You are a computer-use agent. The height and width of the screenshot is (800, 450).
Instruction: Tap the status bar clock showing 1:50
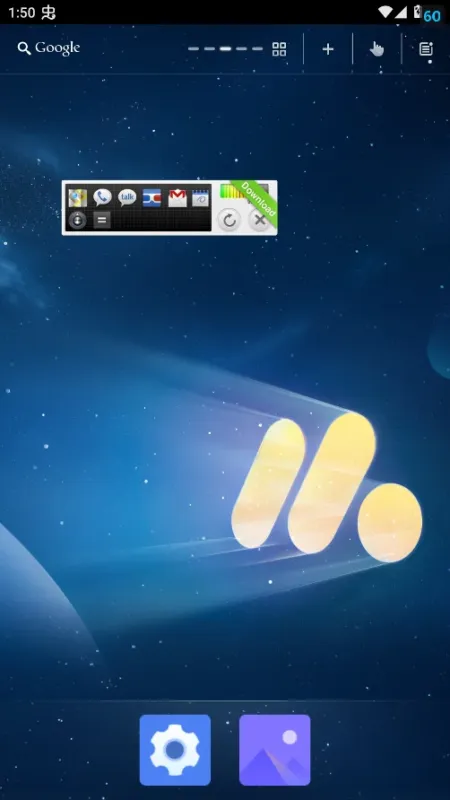click(21, 12)
